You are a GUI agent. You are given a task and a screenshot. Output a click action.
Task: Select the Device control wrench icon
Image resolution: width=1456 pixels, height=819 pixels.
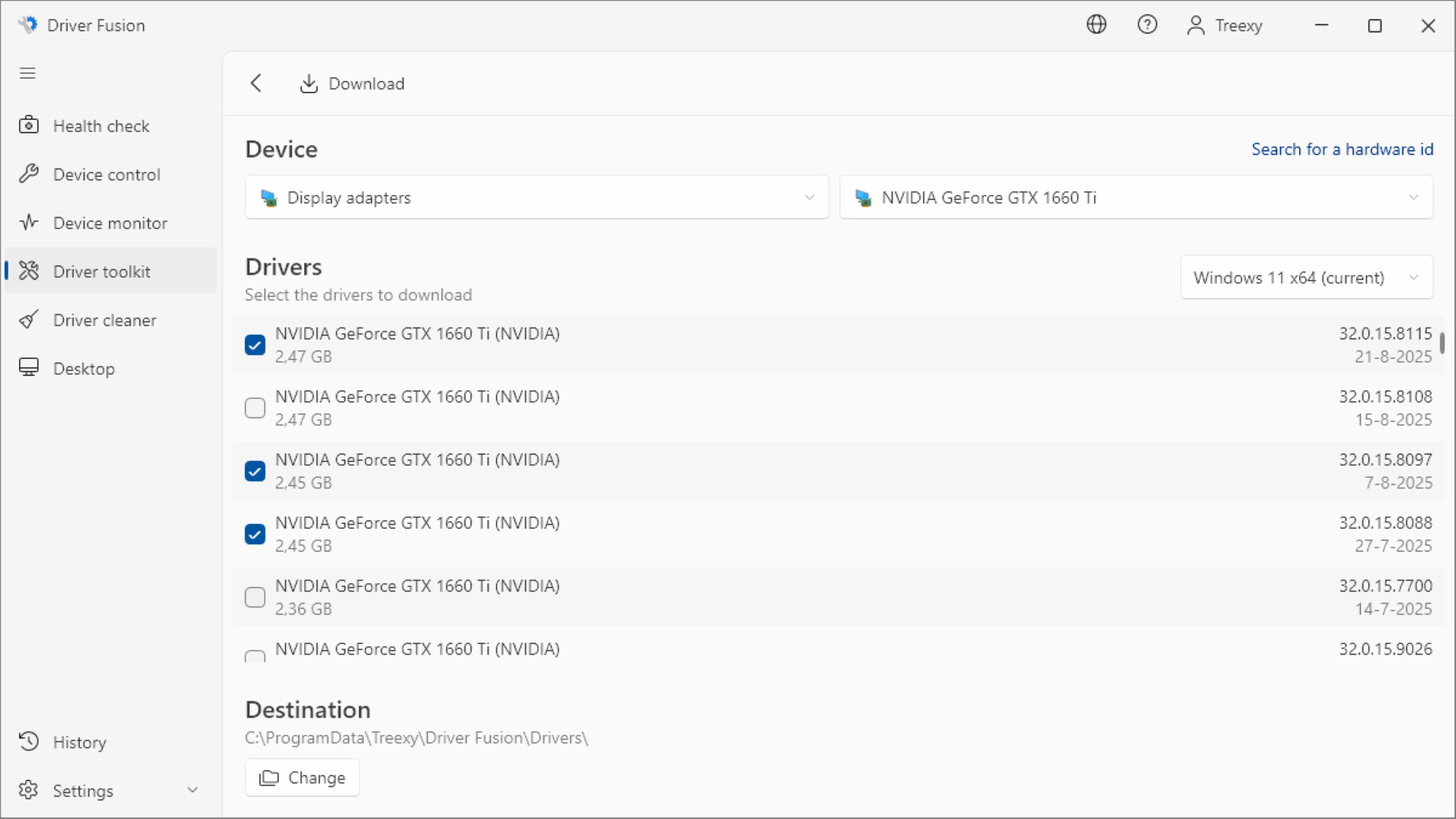click(x=29, y=174)
